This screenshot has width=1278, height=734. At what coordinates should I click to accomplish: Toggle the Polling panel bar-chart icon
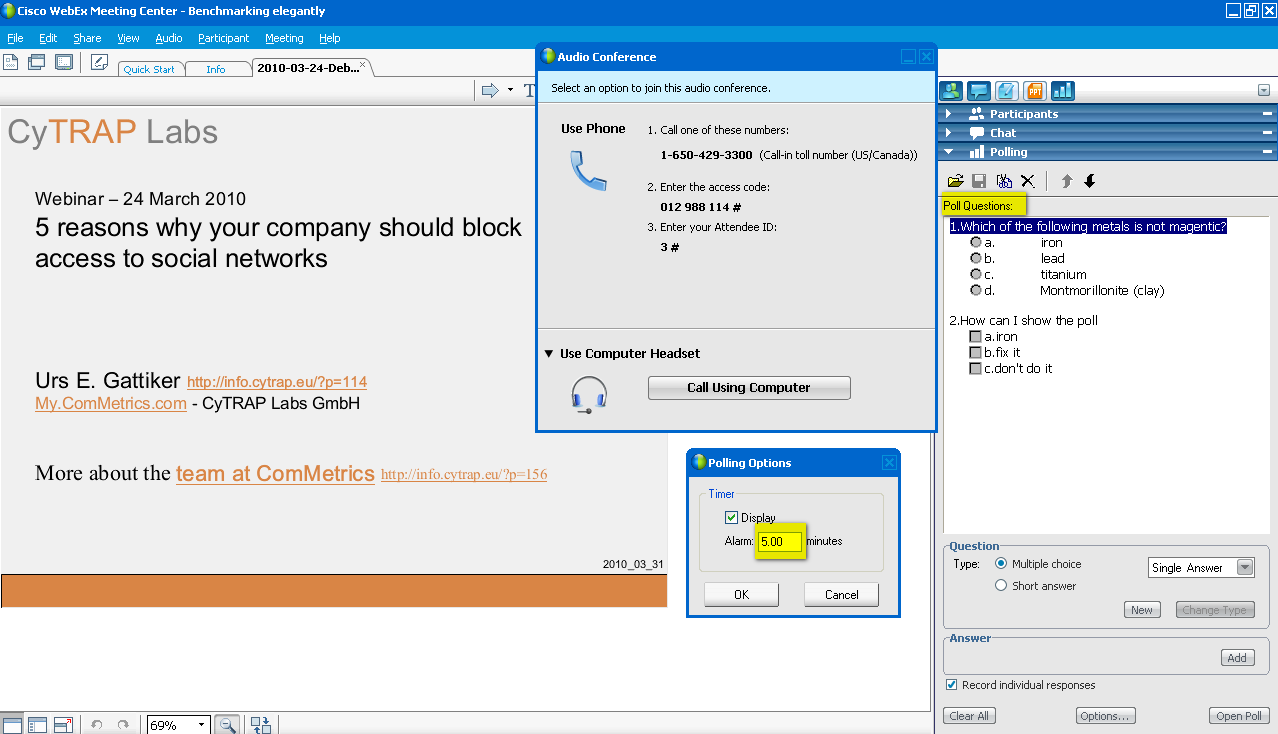[x=1062, y=91]
